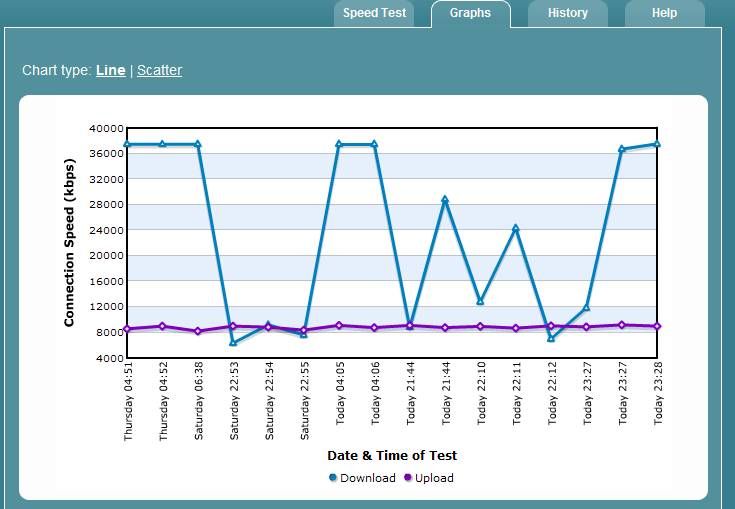
Task: Click Download marker at Today 22:11
Action: (516, 228)
